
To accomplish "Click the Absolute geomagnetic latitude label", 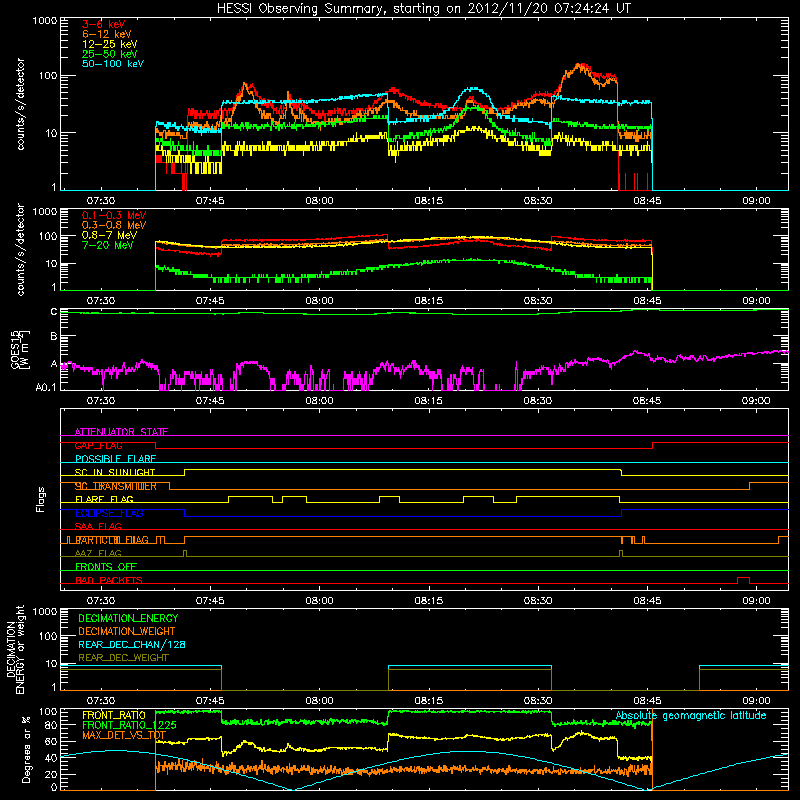I will pyautogui.click(x=691, y=716).
